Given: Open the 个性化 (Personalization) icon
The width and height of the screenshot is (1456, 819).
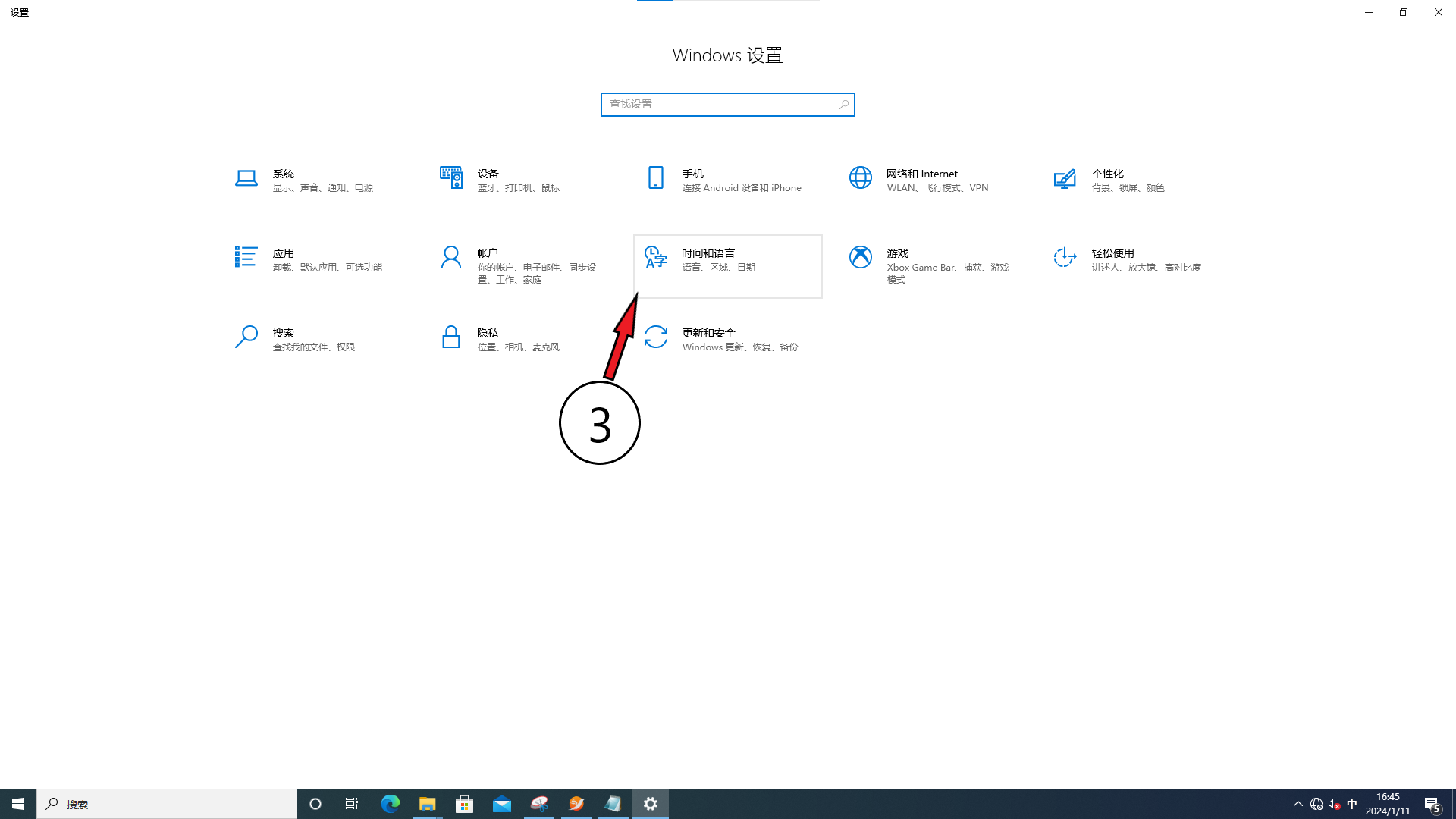Looking at the screenshot, I should click(1065, 179).
